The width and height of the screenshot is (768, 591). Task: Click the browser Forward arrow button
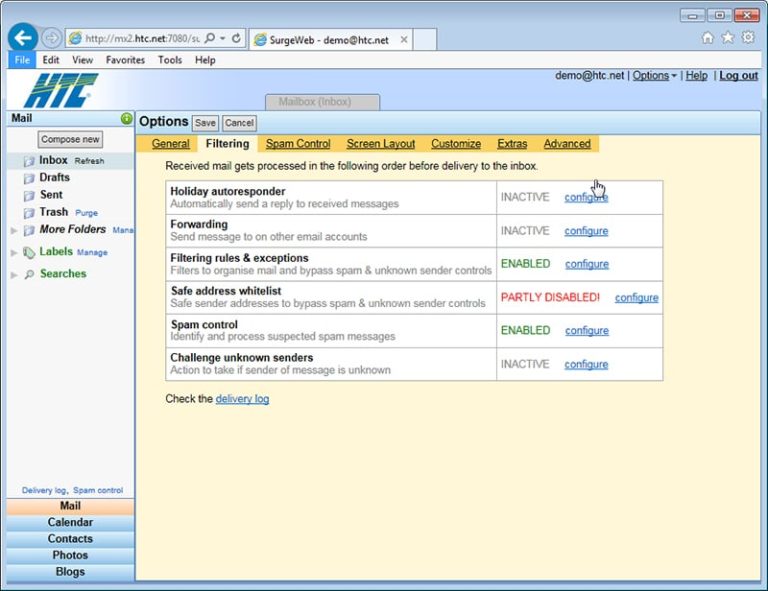point(51,38)
